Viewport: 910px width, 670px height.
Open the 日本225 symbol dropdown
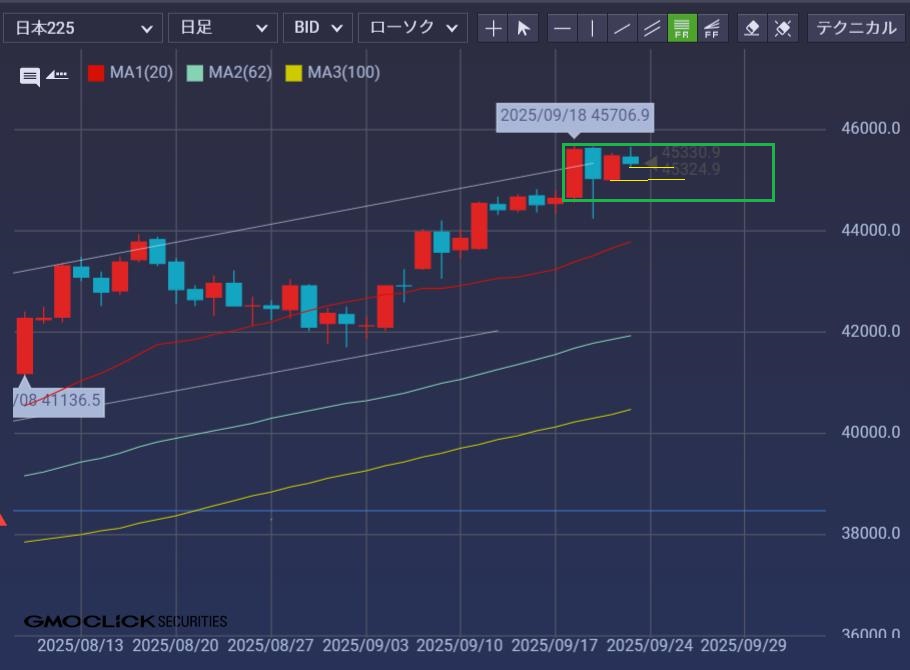(82, 28)
